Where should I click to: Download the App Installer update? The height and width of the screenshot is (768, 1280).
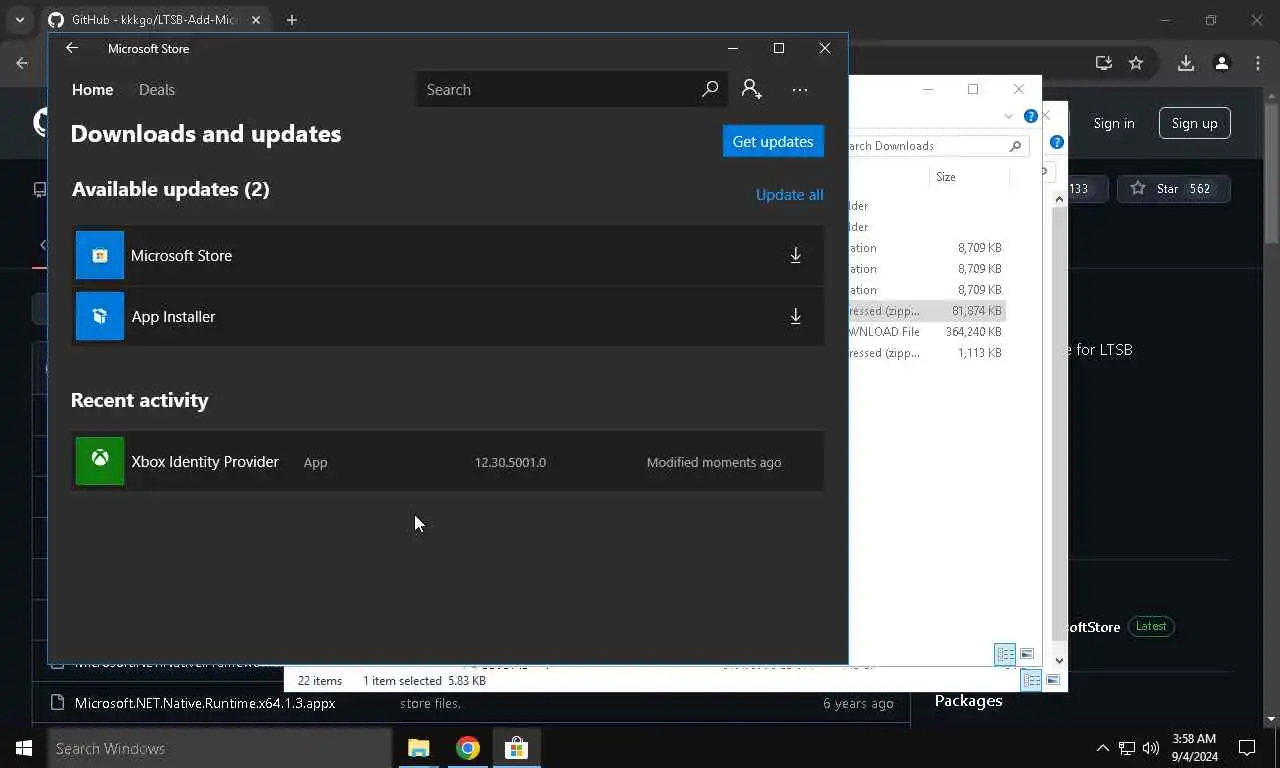click(x=796, y=316)
